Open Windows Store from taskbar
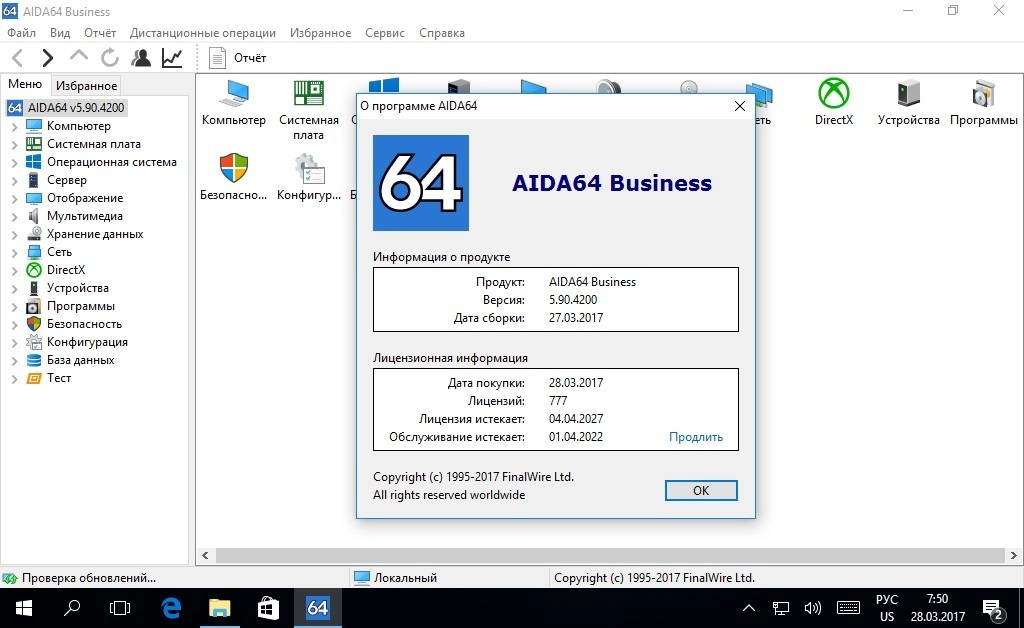The height and width of the screenshot is (628, 1024). pyautogui.click(x=268, y=608)
